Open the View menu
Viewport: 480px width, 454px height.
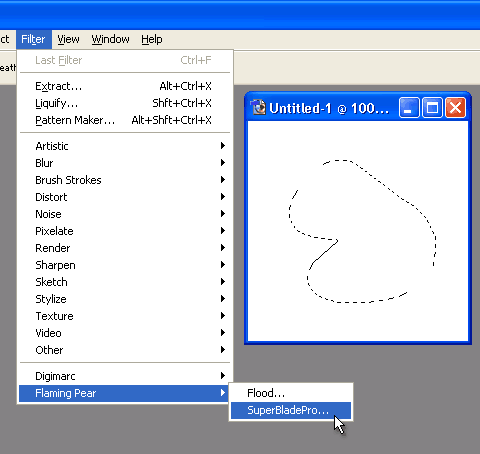pos(68,39)
